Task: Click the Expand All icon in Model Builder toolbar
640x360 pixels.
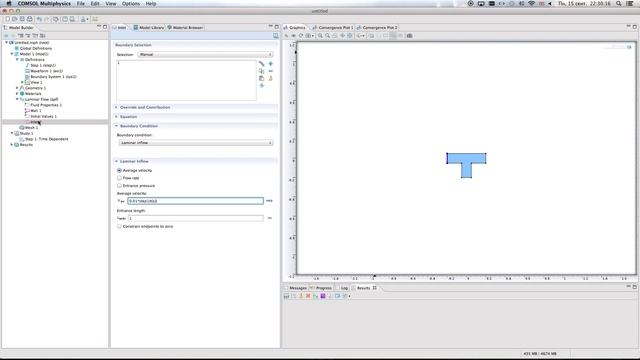Action: click(21, 36)
